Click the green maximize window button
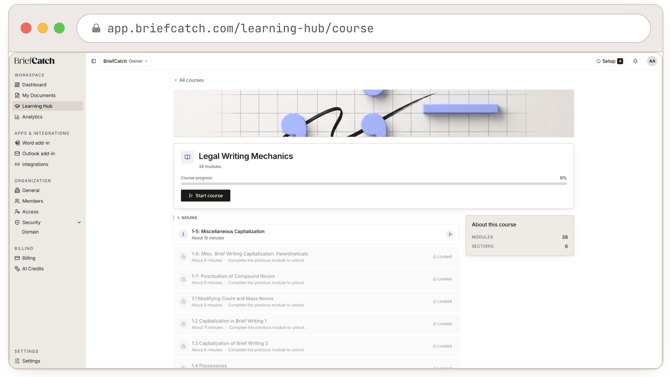670x377 pixels. pos(59,28)
